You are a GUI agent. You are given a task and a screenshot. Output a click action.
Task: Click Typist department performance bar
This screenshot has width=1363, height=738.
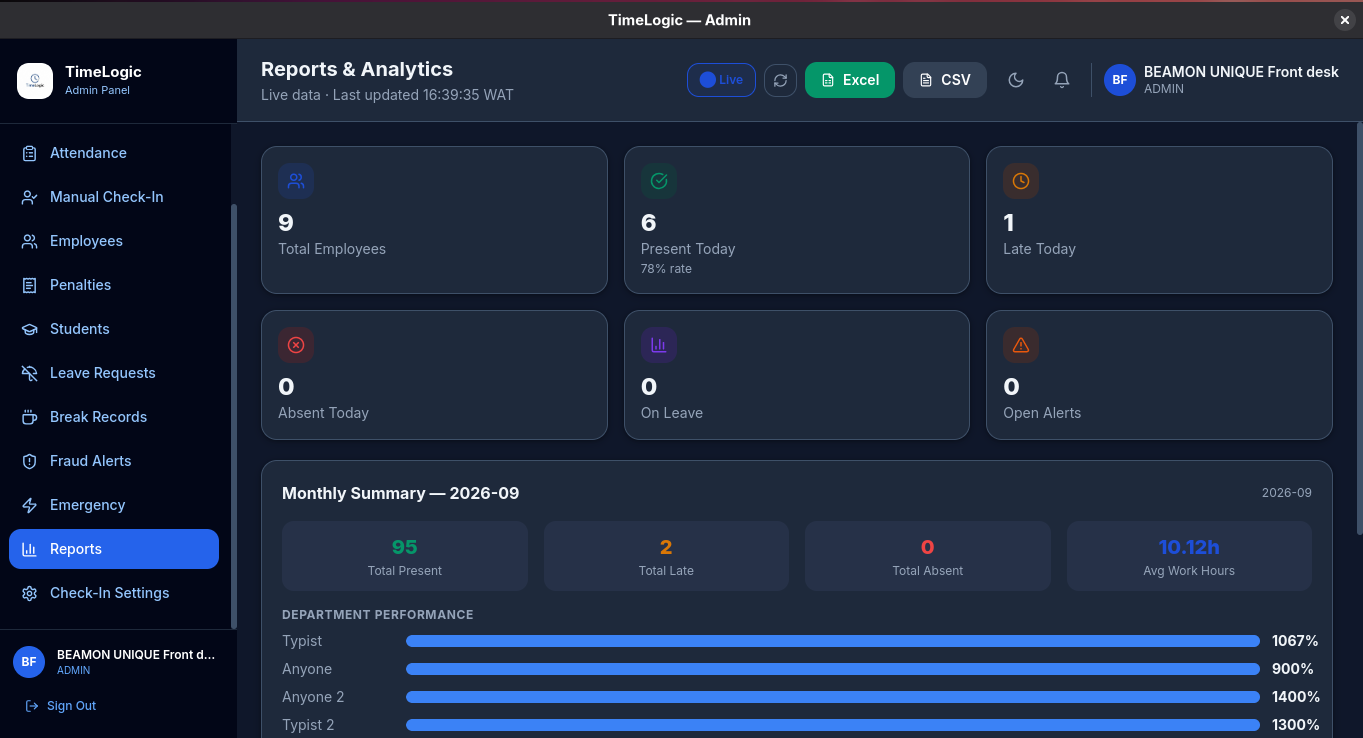point(833,641)
